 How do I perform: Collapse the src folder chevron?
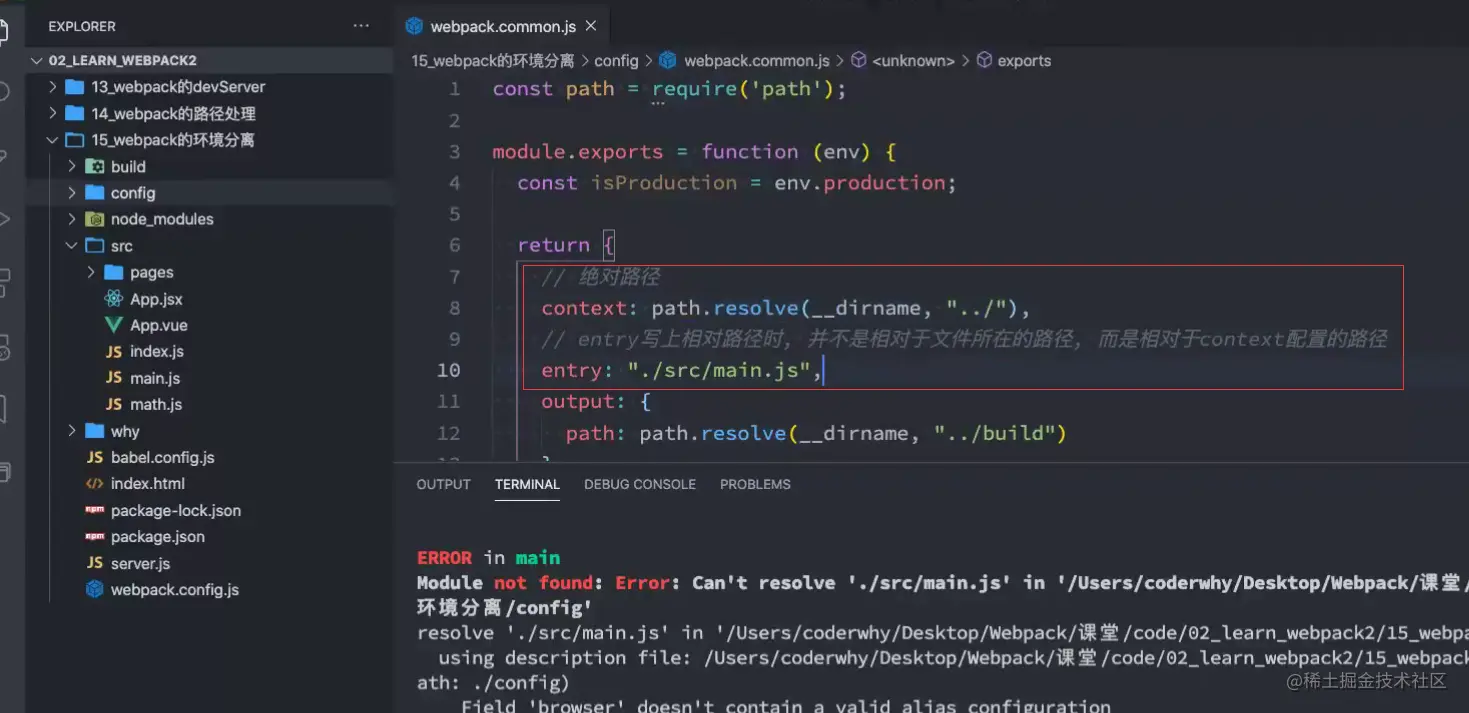coord(72,245)
